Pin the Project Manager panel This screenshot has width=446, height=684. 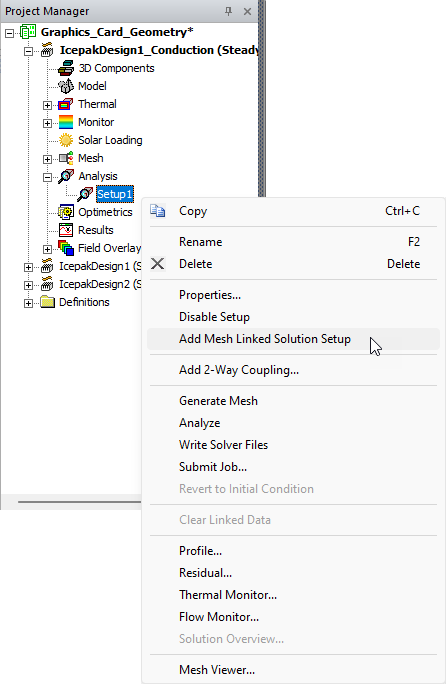tap(228, 11)
